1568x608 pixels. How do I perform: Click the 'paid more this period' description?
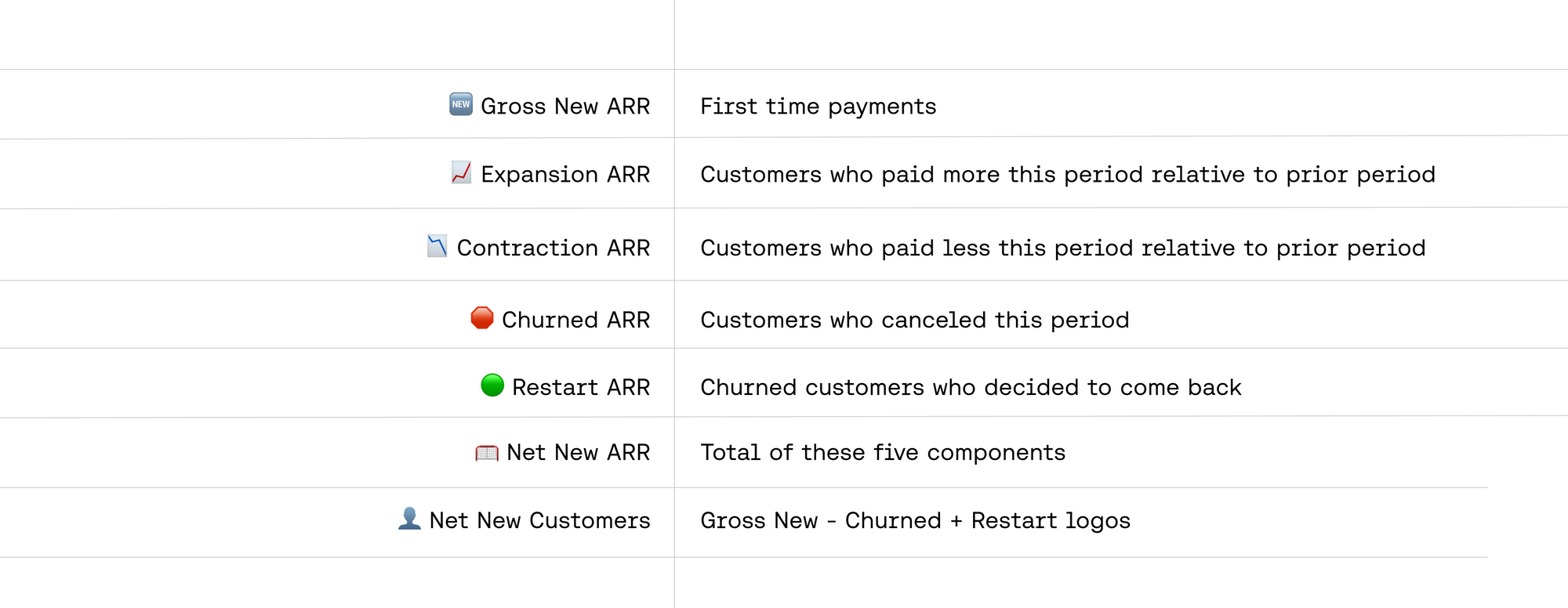pyautogui.click(x=1068, y=175)
